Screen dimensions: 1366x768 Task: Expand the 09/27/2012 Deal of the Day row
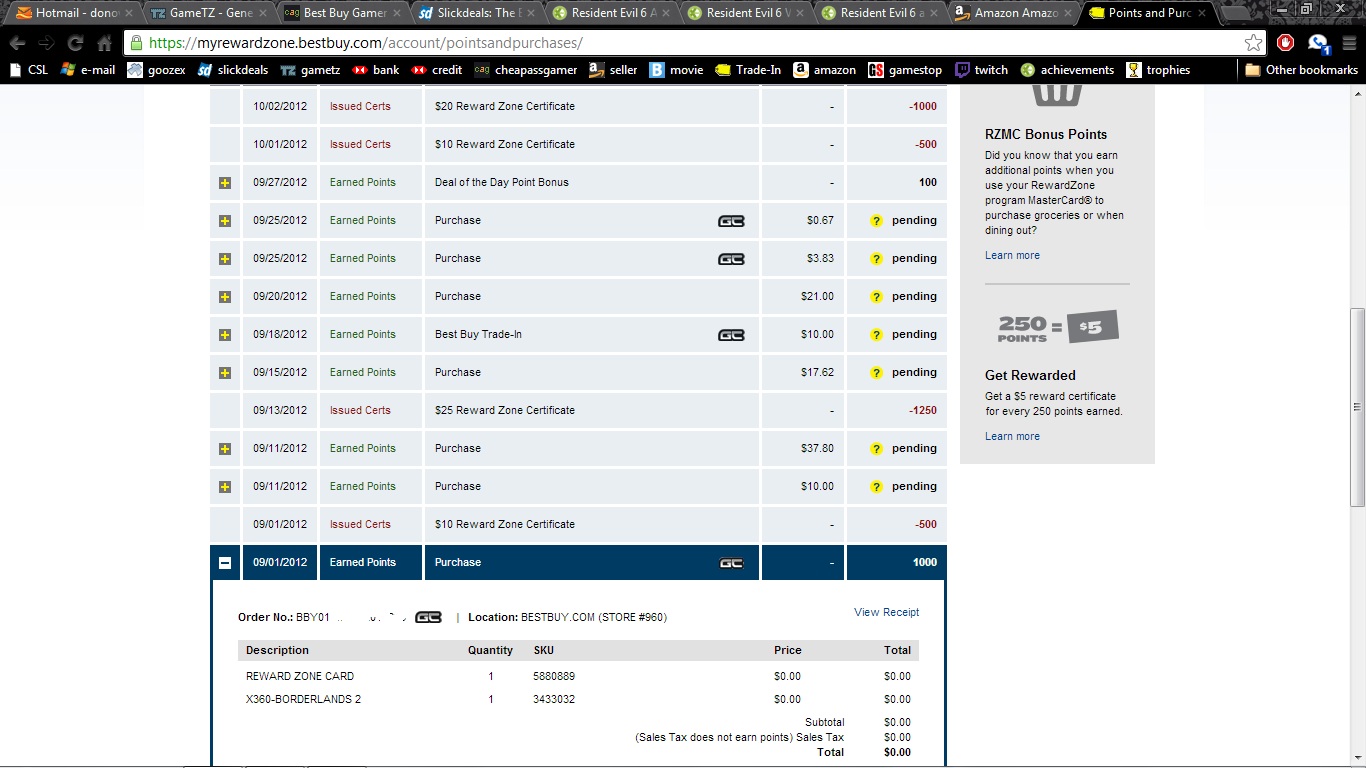coord(225,183)
